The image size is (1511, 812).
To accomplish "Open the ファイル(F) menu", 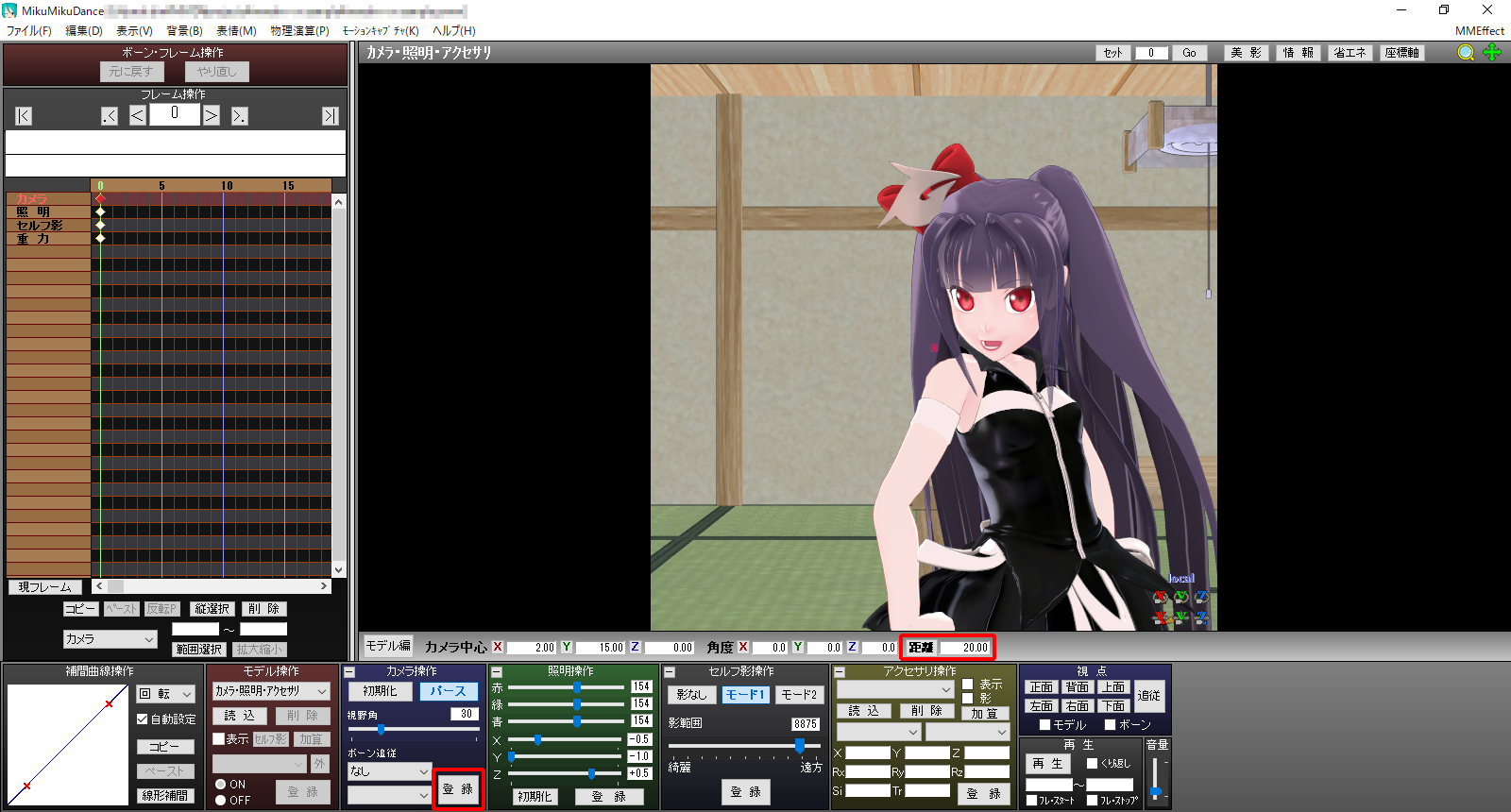I will coord(29,31).
